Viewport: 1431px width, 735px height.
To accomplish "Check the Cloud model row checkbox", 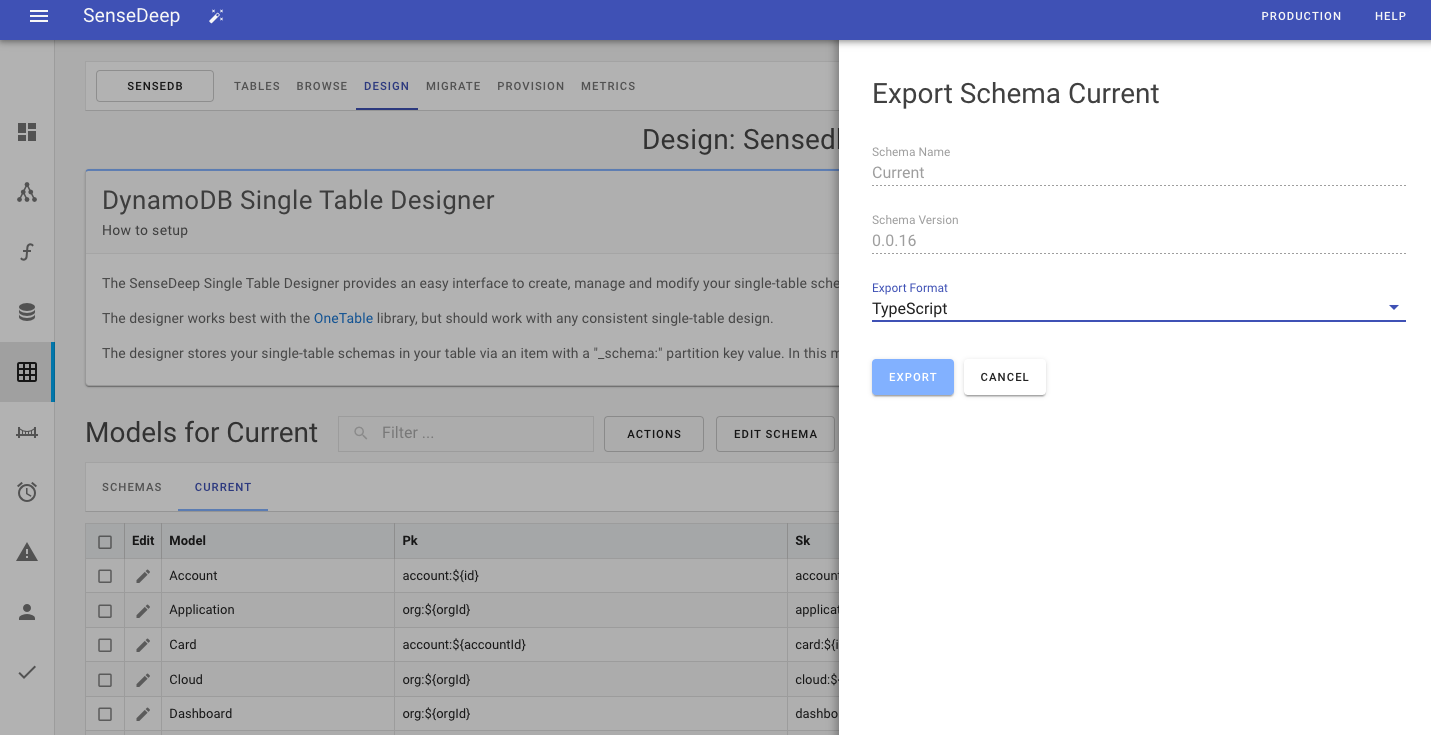I will pyautogui.click(x=105, y=679).
